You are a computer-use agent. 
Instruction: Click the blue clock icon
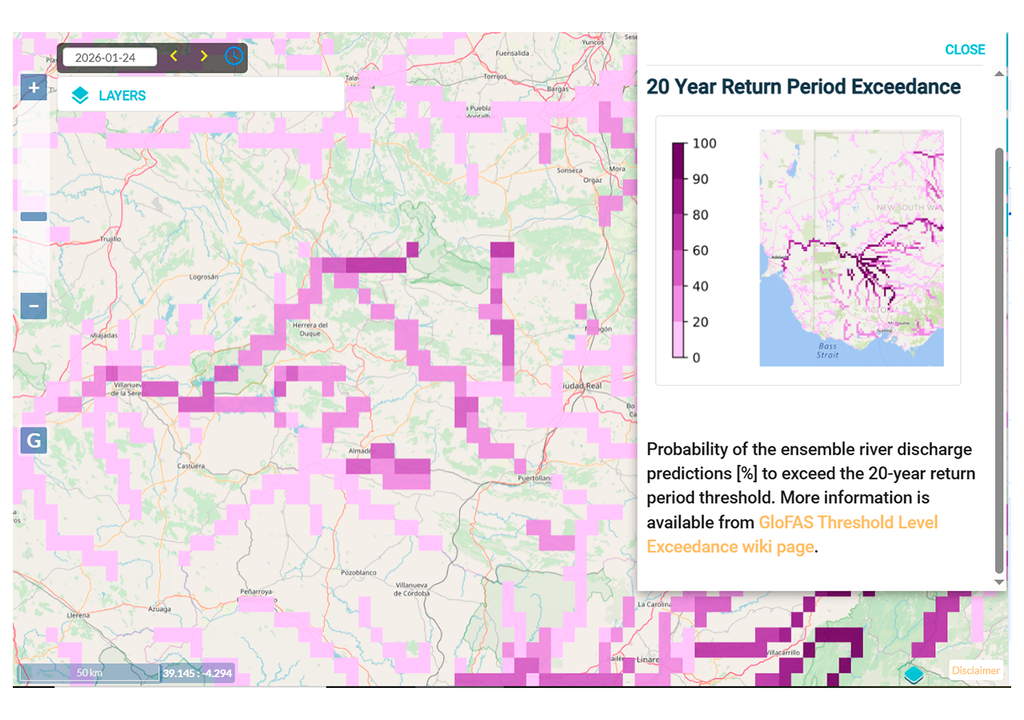[x=233, y=56]
